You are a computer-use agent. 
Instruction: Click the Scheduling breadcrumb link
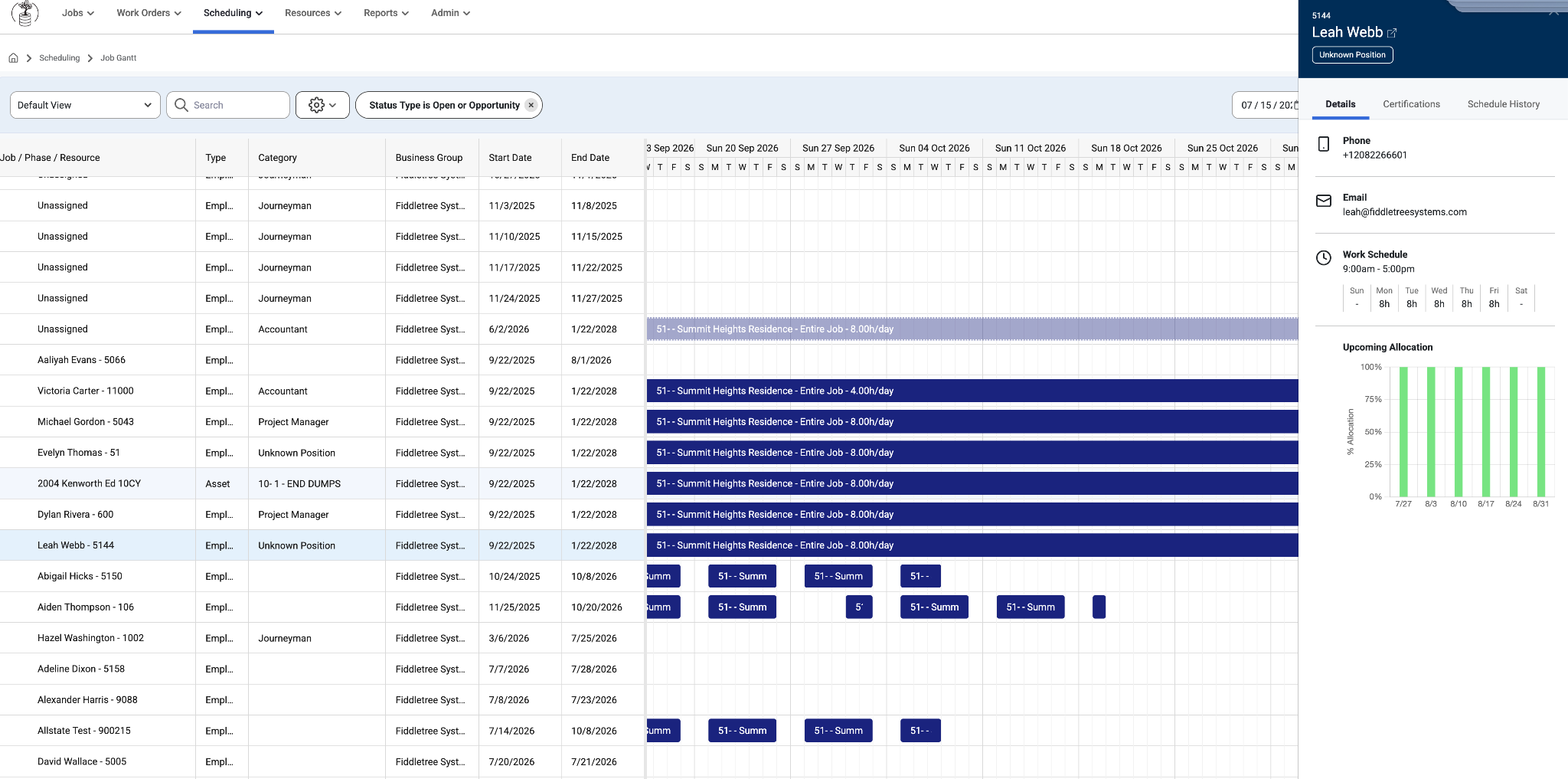click(x=60, y=58)
